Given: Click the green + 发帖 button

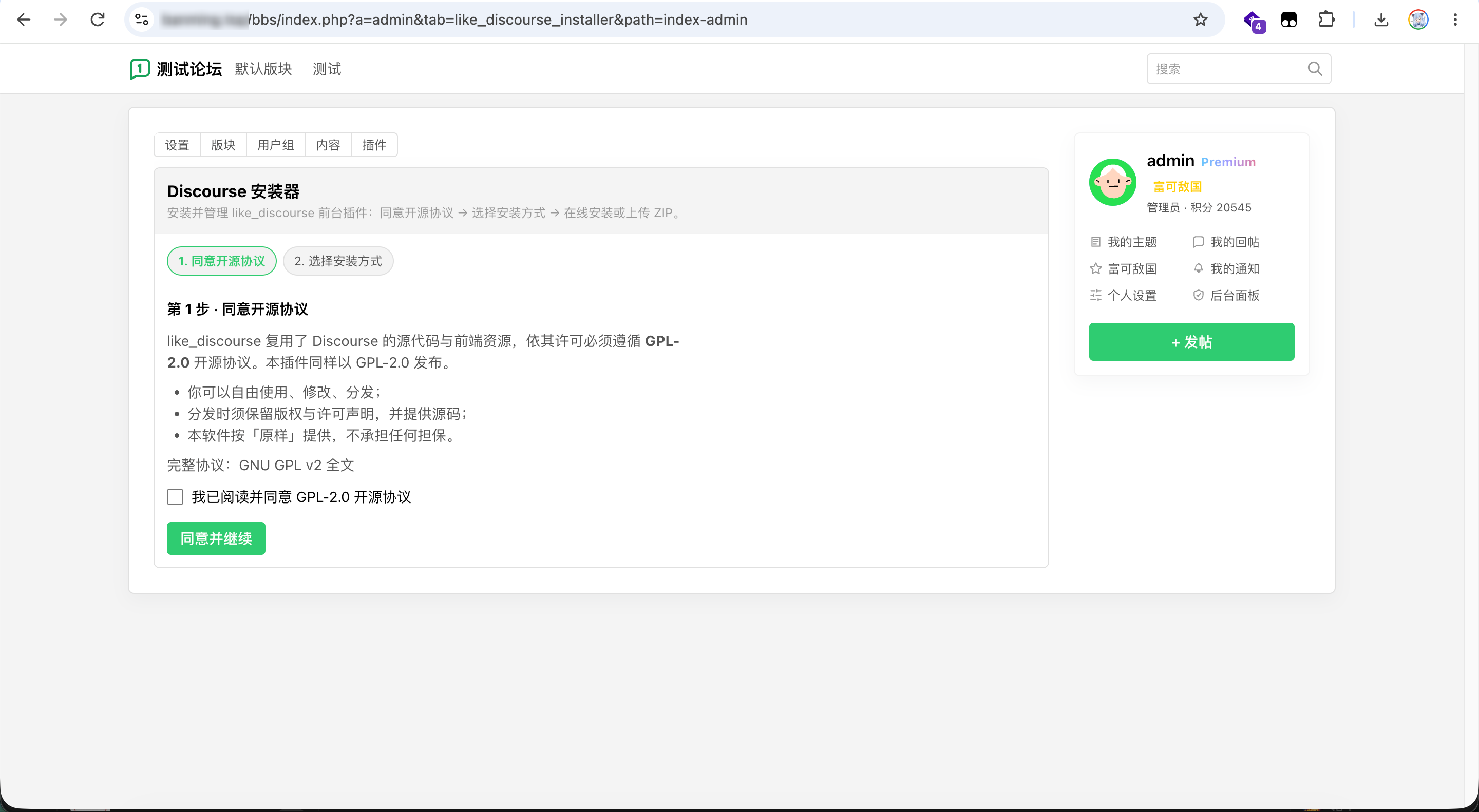Looking at the screenshot, I should point(1191,342).
